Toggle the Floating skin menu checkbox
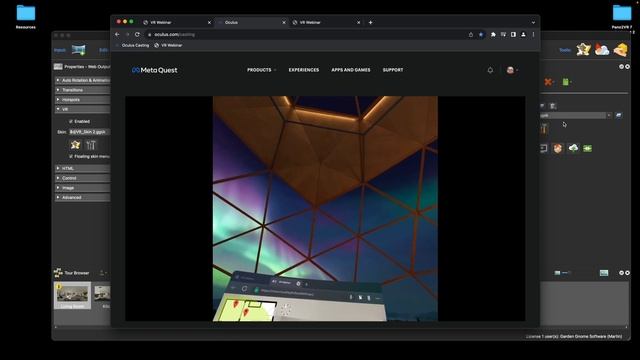This screenshot has width=640, height=360. point(71,156)
